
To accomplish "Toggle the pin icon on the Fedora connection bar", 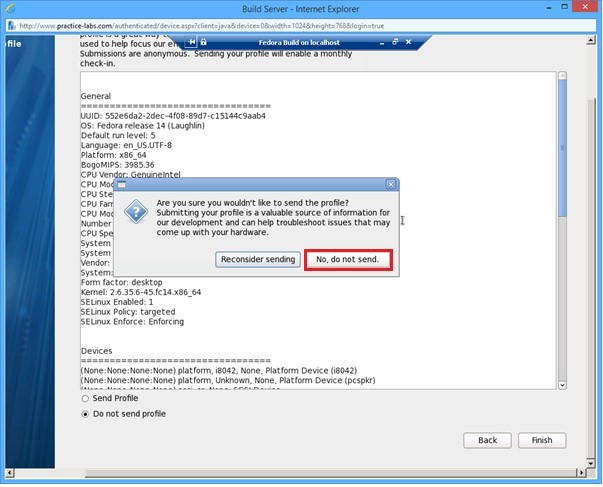I will coord(192,43).
